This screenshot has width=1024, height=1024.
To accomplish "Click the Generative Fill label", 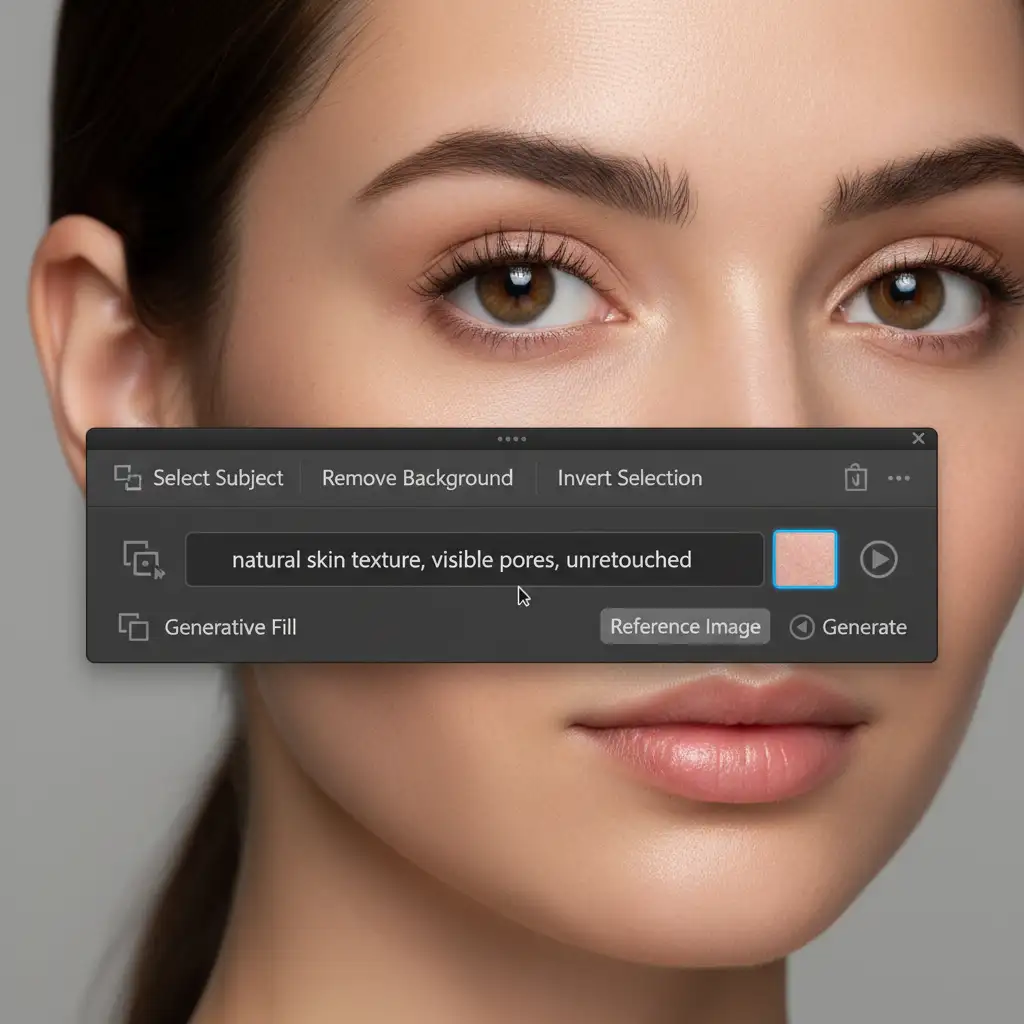I will tap(230, 627).
